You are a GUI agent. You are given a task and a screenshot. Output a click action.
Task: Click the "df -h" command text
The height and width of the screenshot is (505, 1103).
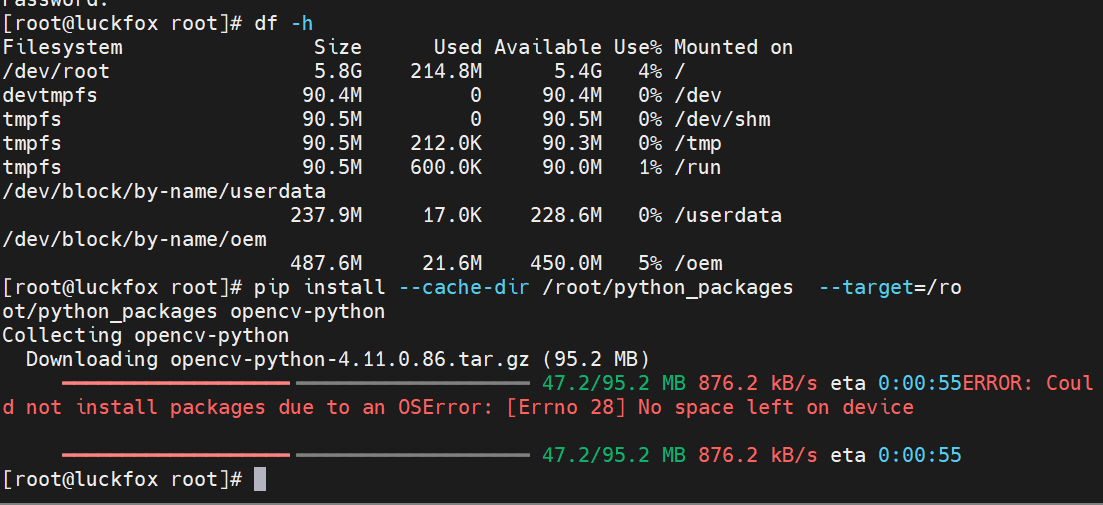284,23
